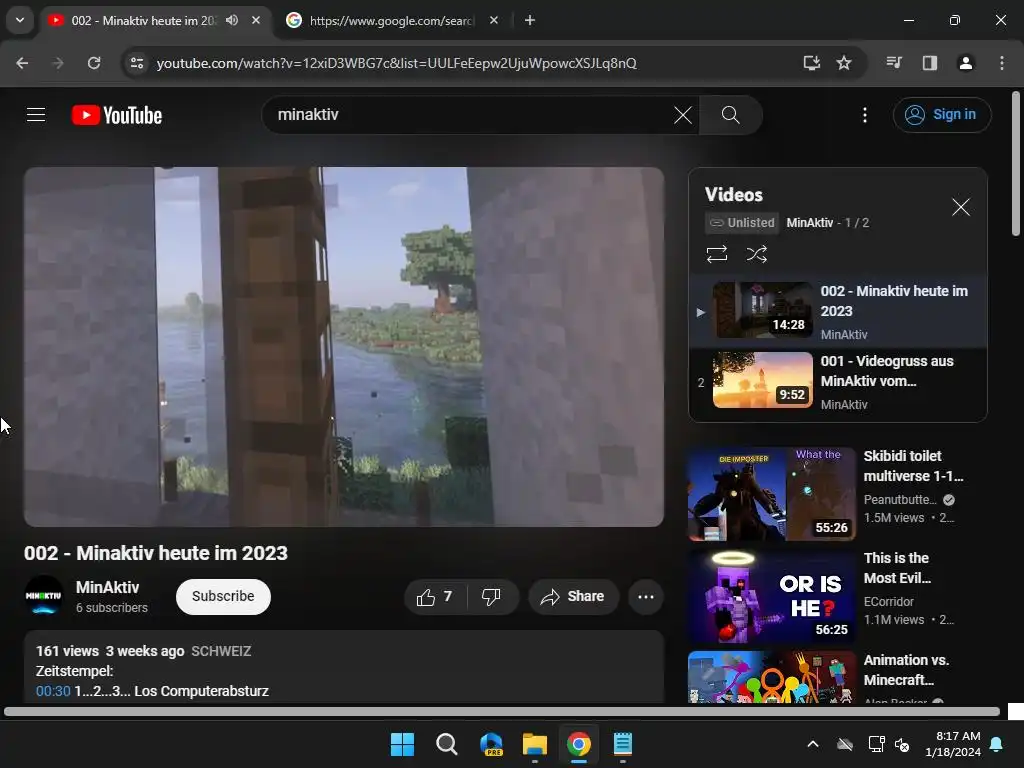Open Skibidi toilet multiverse video thumbnail
This screenshot has width=1024, height=768.
click(771, 494)
